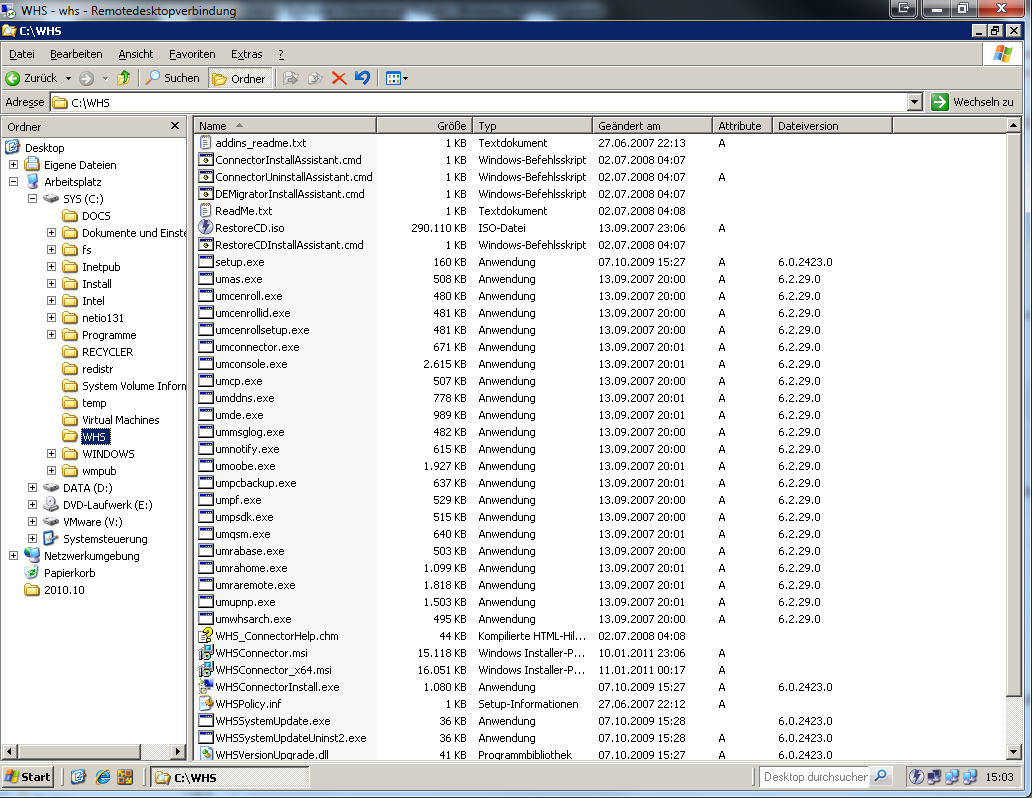Sort by the Größe column header
This screenshot has width=1032, height=798.
pos(425,126)
